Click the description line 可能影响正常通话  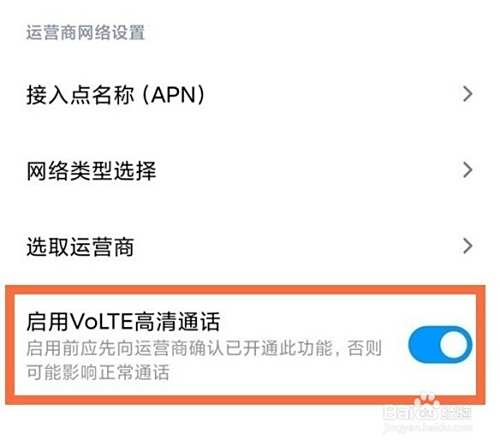tap(98, 372)
